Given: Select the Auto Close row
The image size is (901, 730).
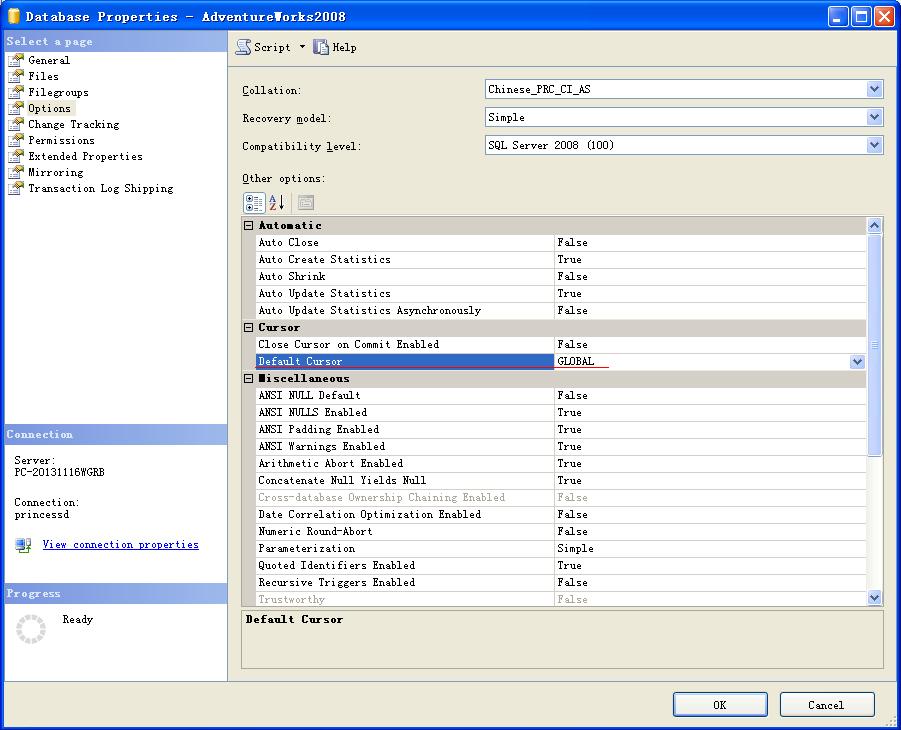Looking at the screenshot, I should tap(561, 243).
